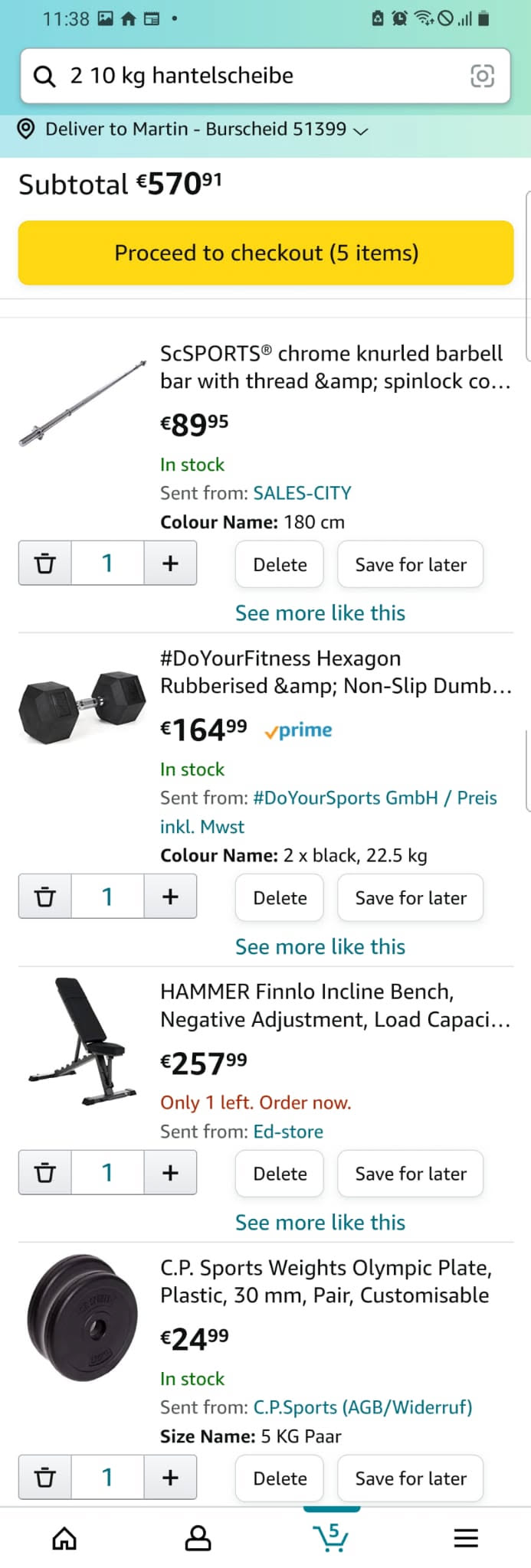
Task: Tap the C.P. Sports weight plate thumbnail
Action: [x=83, y=1317]
